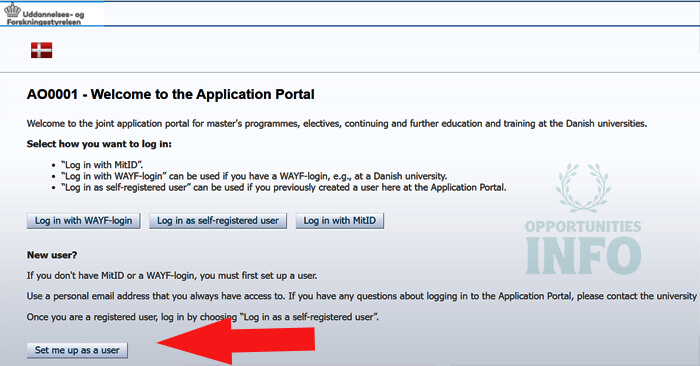
Task: Click the Danish flag language icon
Action: tap(42, 50)
